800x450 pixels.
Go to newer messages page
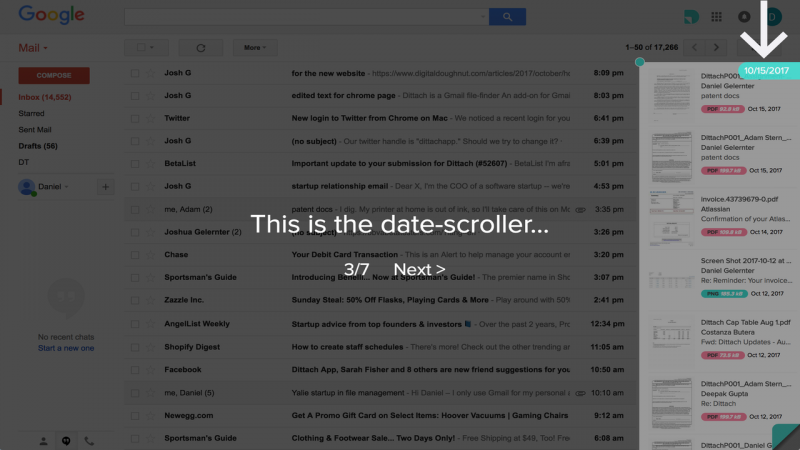694,47
